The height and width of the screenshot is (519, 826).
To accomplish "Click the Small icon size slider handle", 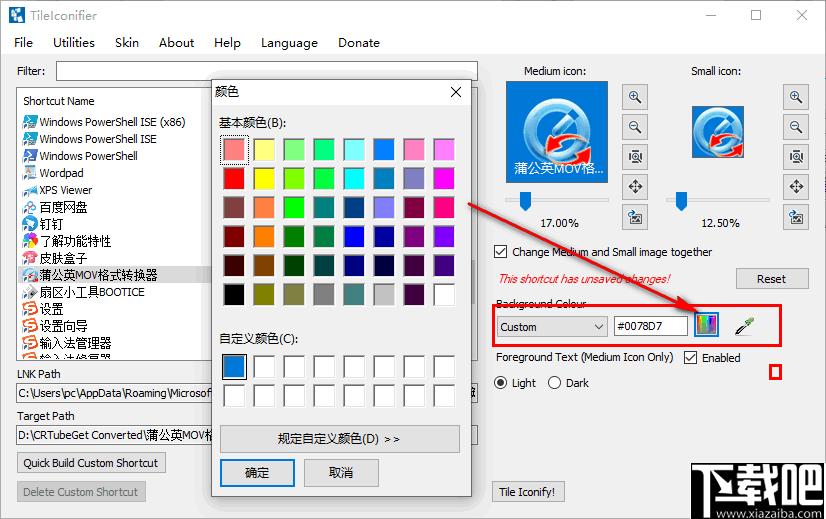I will (x=681, y=201).
